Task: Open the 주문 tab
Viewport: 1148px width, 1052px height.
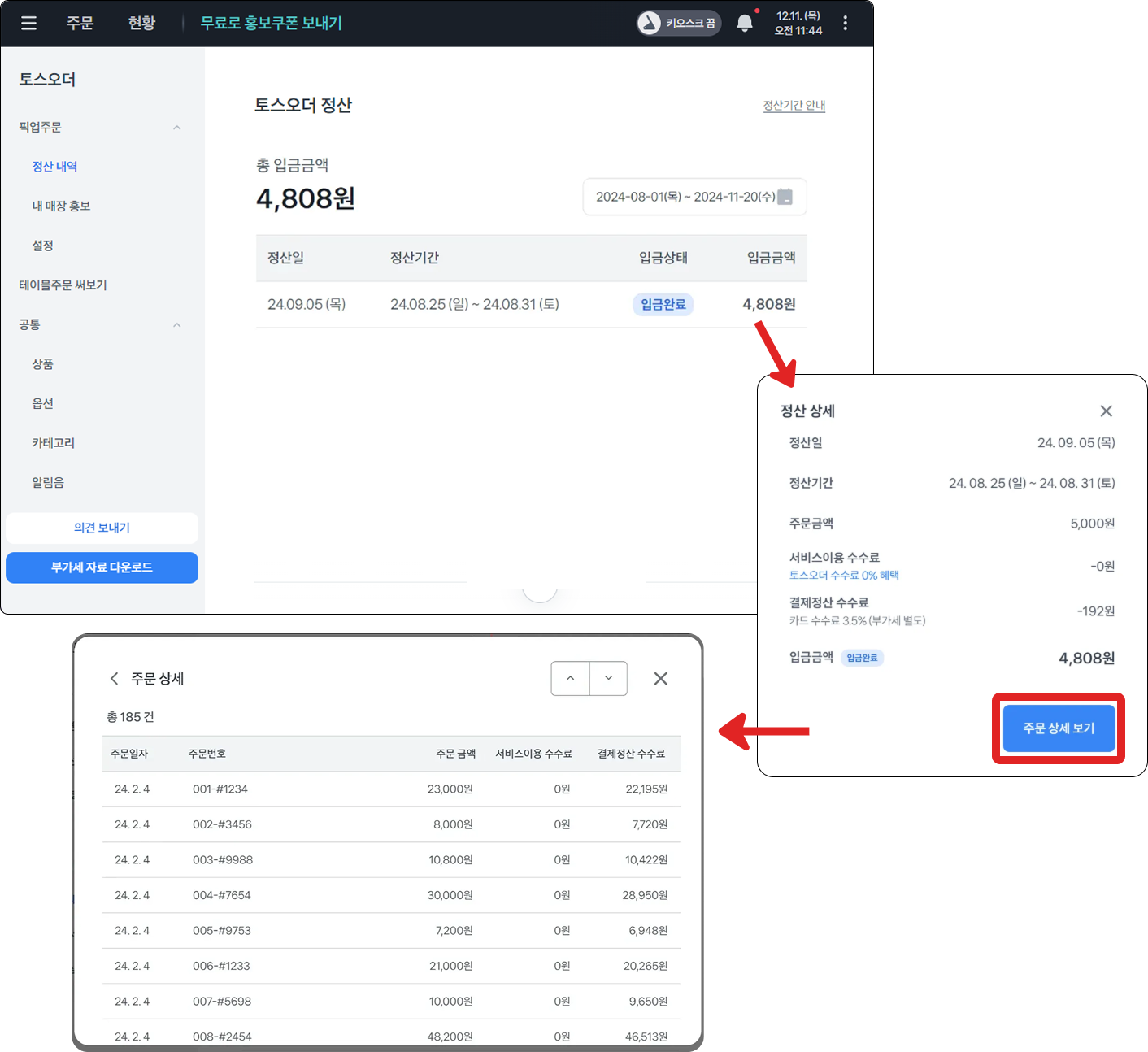Action: tap(80, 23)
